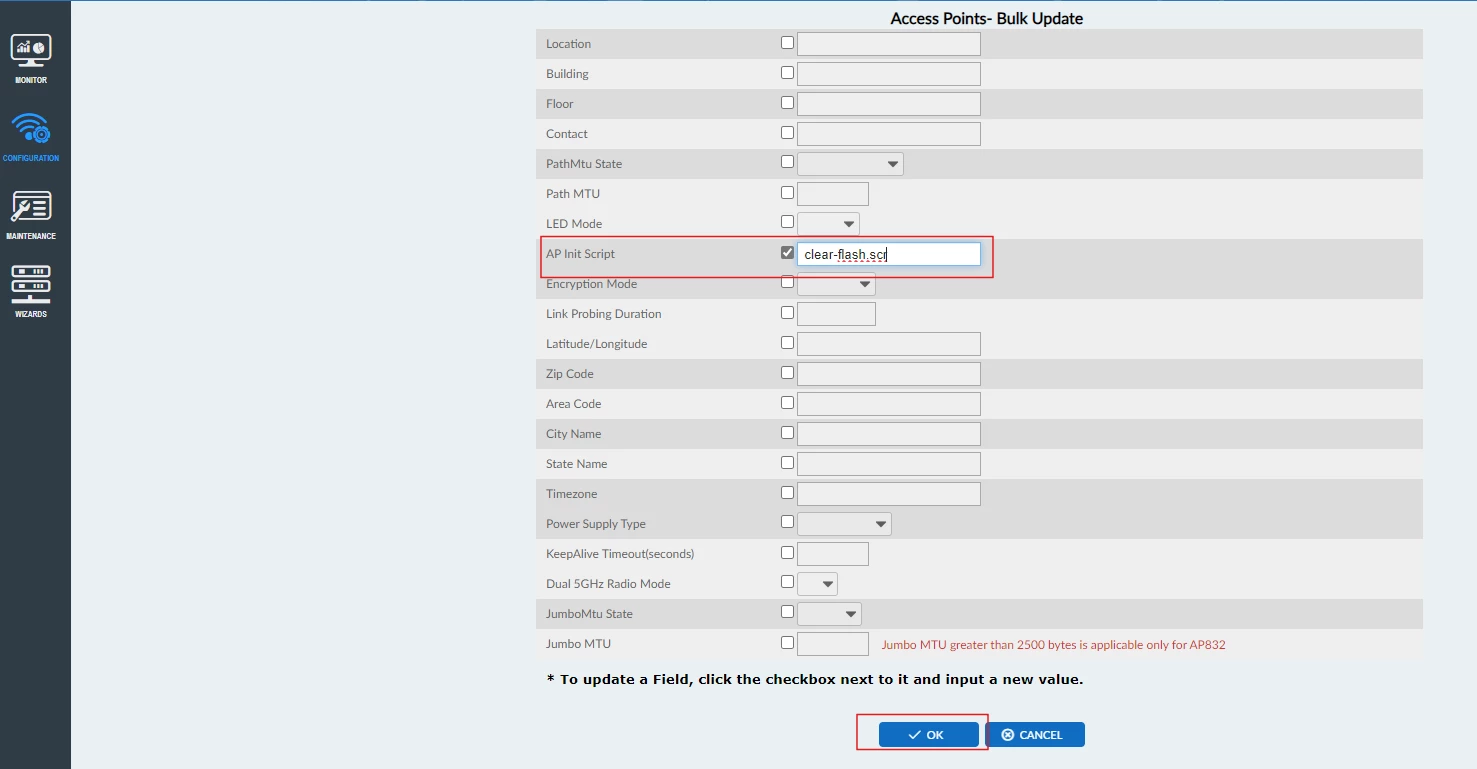Open the LED Mode dropdown

pyautogui.click(x=828, y=224)
